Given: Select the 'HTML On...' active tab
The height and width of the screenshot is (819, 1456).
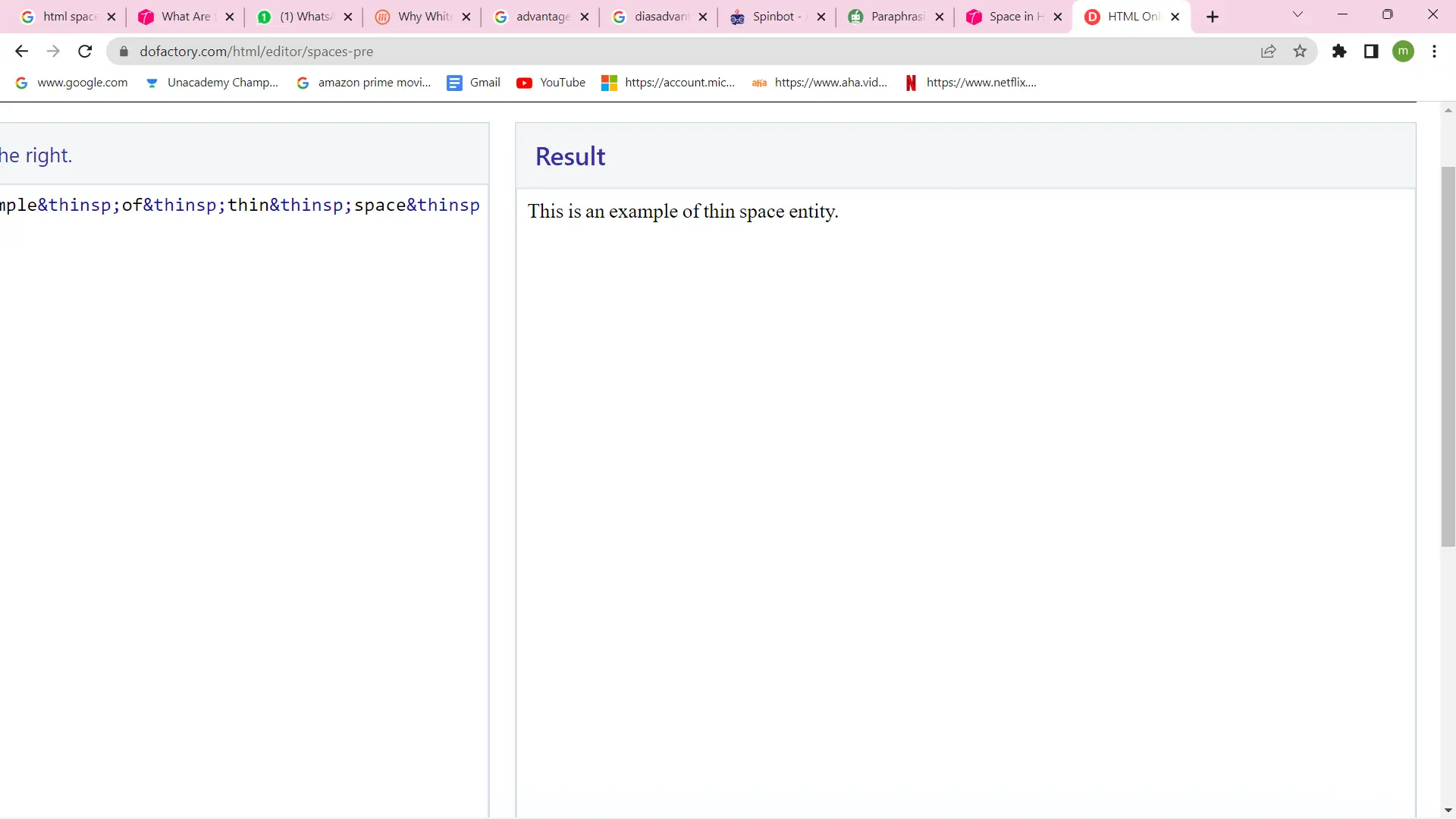Looking at the screenshot, I should coord(1132,16).
